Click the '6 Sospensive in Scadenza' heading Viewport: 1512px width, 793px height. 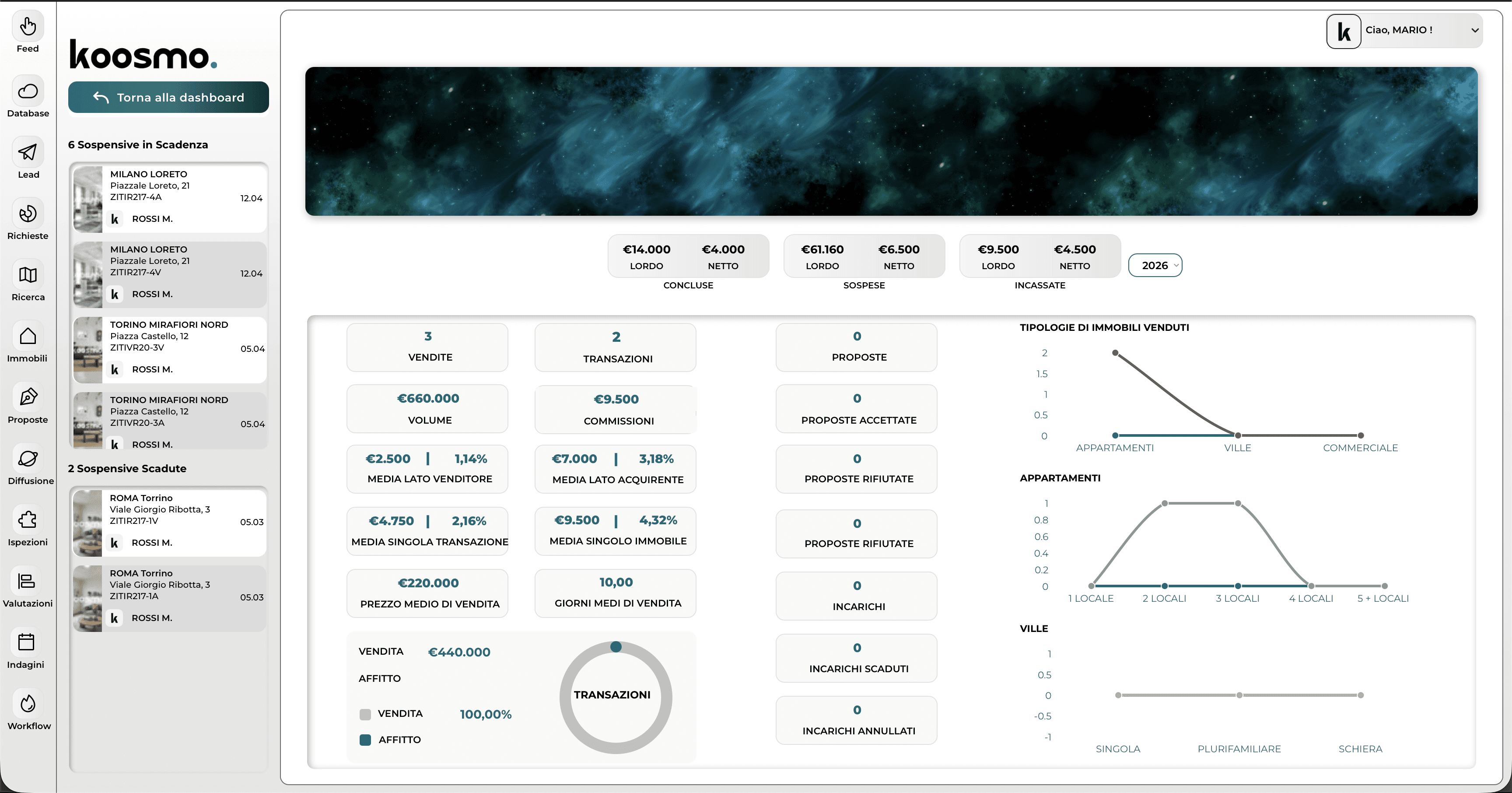[x=138, y=144]
